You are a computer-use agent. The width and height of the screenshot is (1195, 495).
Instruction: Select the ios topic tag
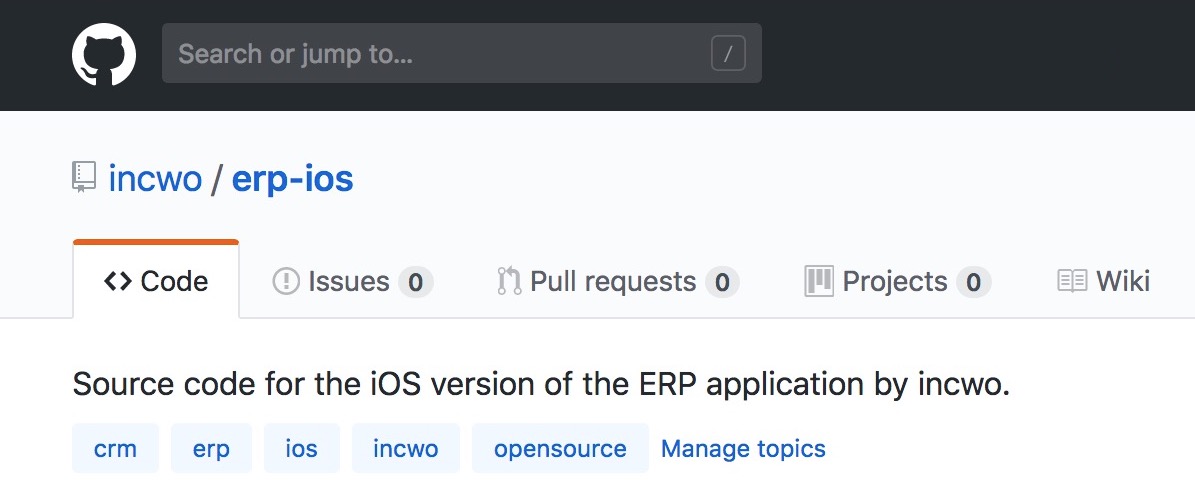tap(302, 449)
